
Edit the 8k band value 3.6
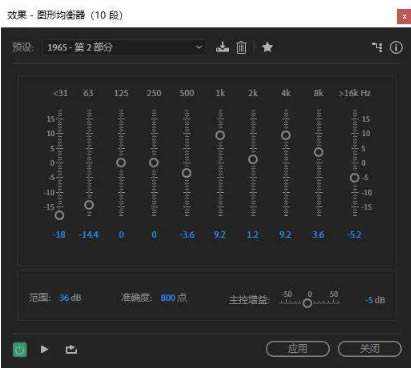click(x=318, y=235)
